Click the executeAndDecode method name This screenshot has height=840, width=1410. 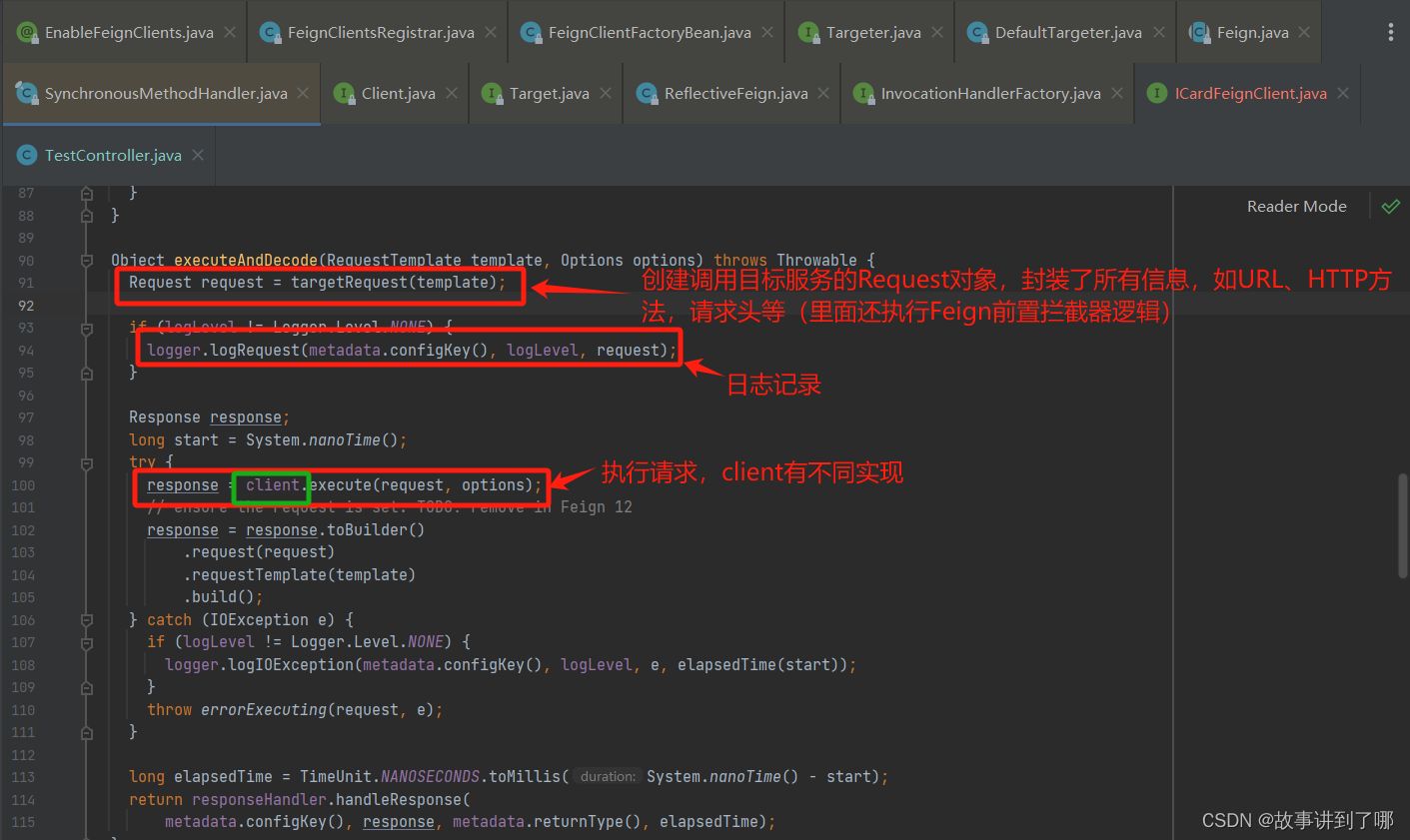(246, 261)
